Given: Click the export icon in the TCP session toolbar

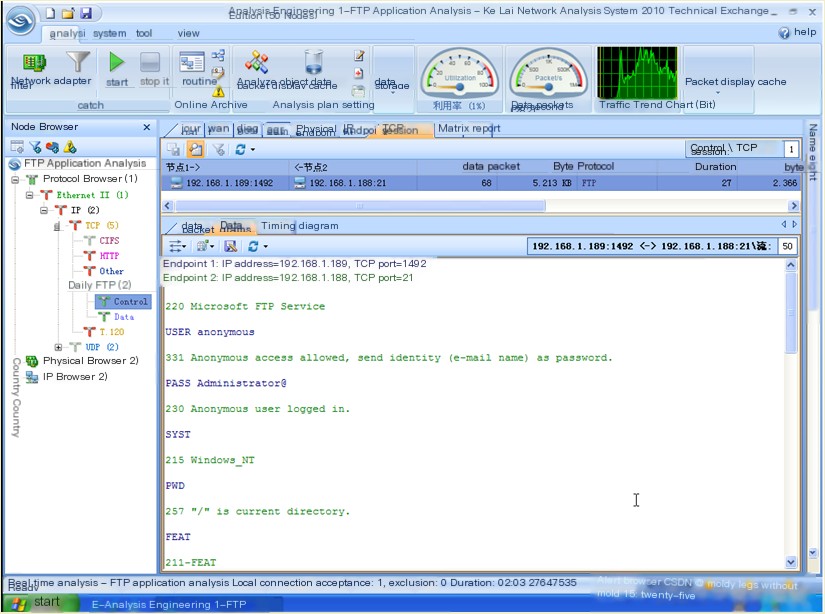Looking at the screenshot, I should tap(173, 149).
